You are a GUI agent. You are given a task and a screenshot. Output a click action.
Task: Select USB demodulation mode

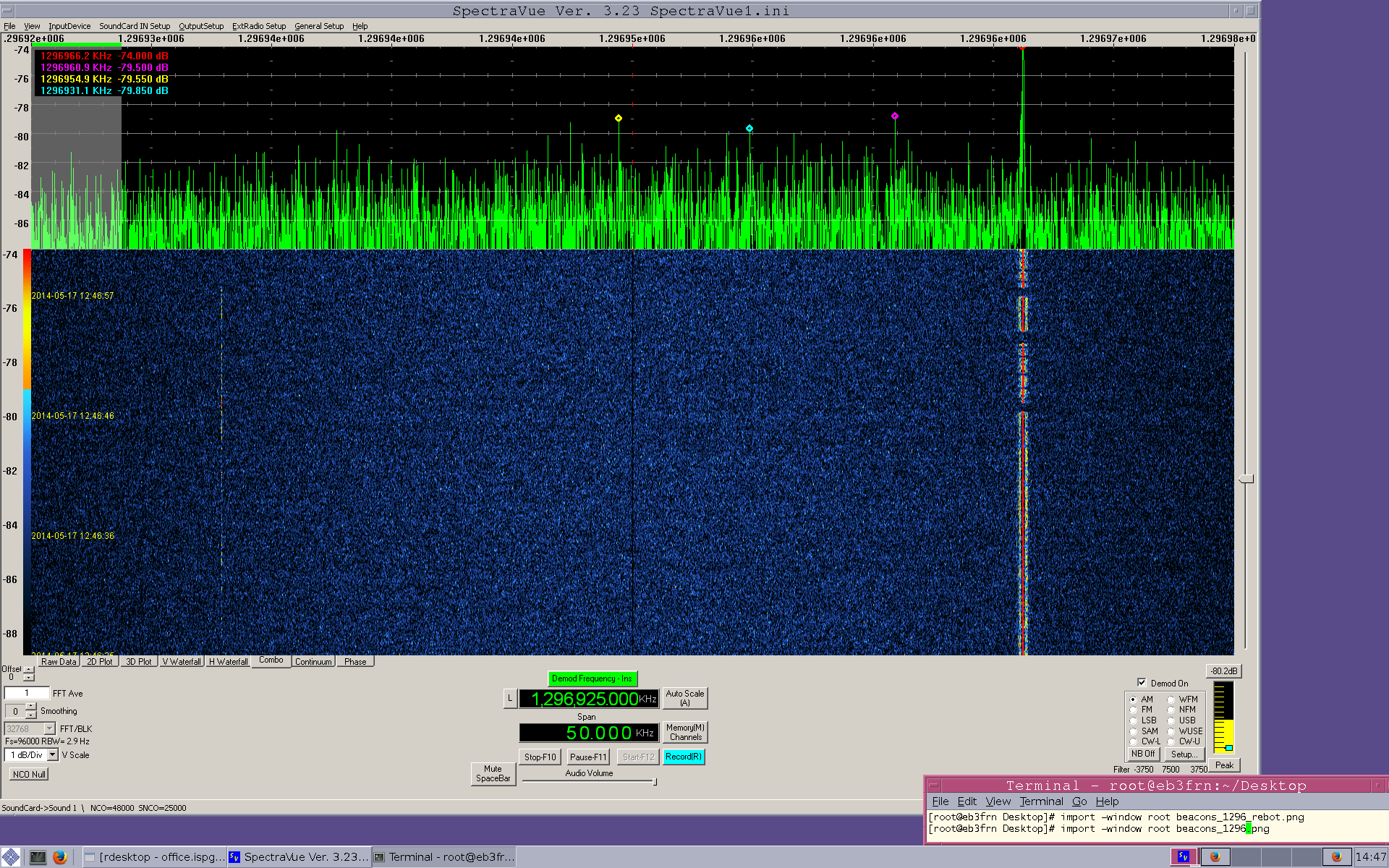[1171, 720]
